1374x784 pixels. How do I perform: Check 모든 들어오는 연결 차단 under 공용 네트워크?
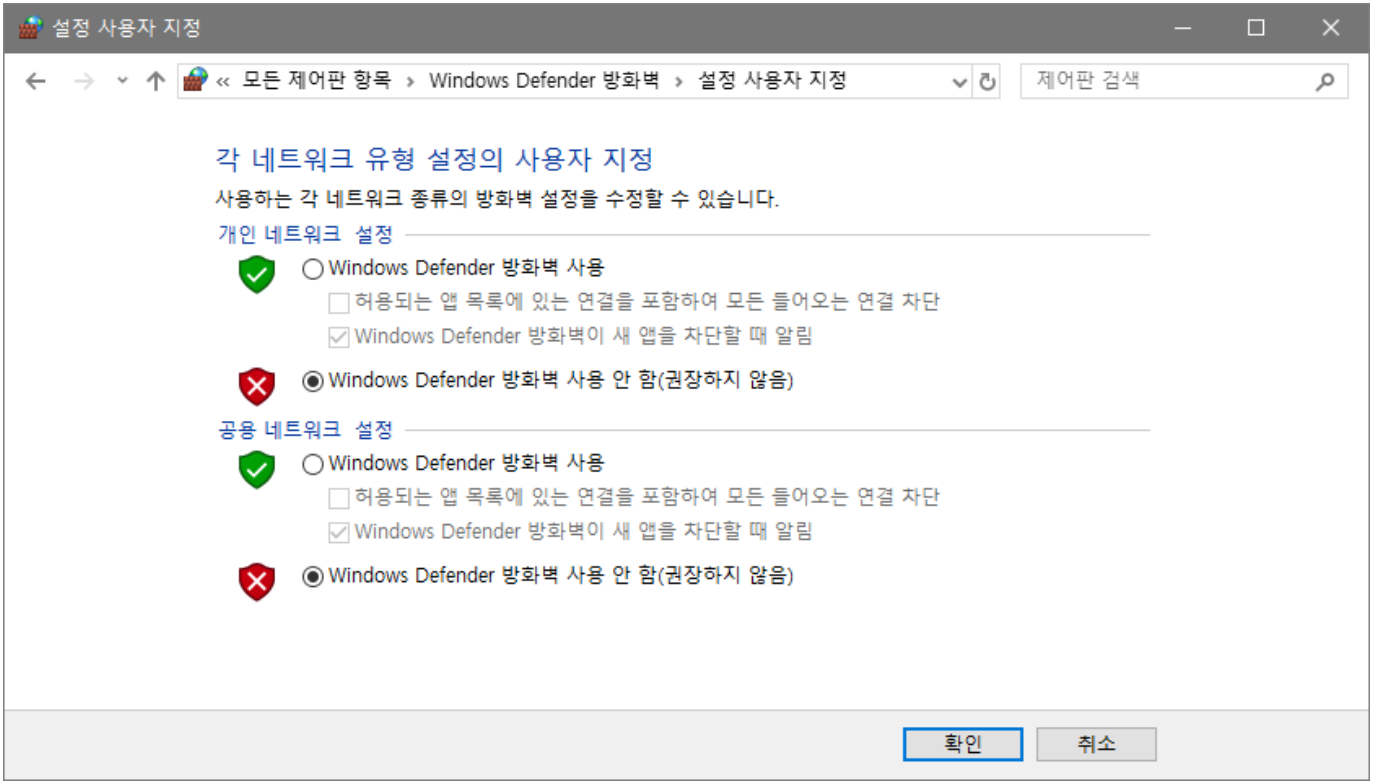[x=339, y=497]
